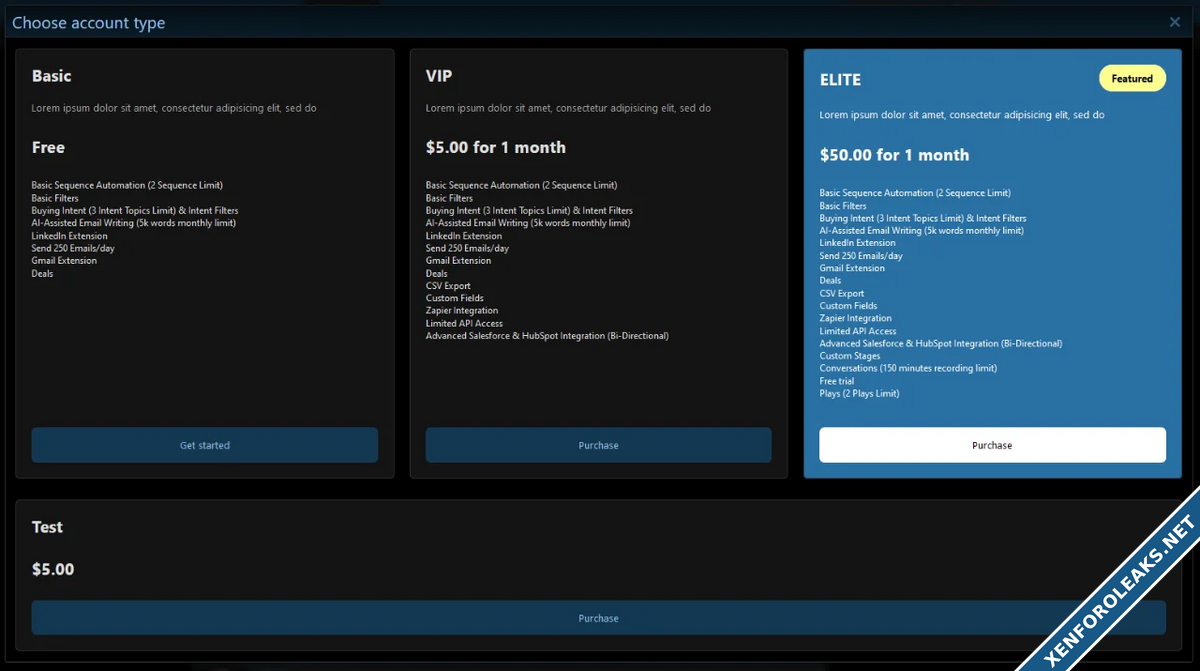Close the Choose account type dialog

click(1175, 22)
